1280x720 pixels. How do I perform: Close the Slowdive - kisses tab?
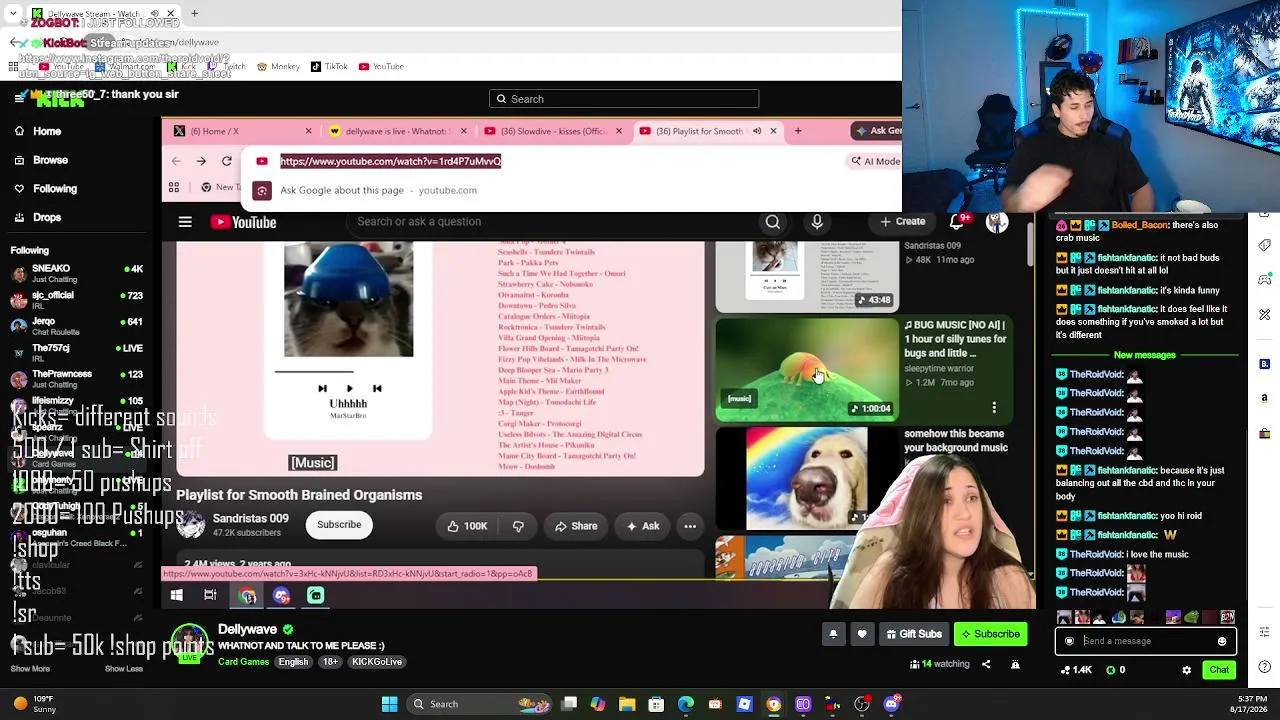(x=618, y=131)
